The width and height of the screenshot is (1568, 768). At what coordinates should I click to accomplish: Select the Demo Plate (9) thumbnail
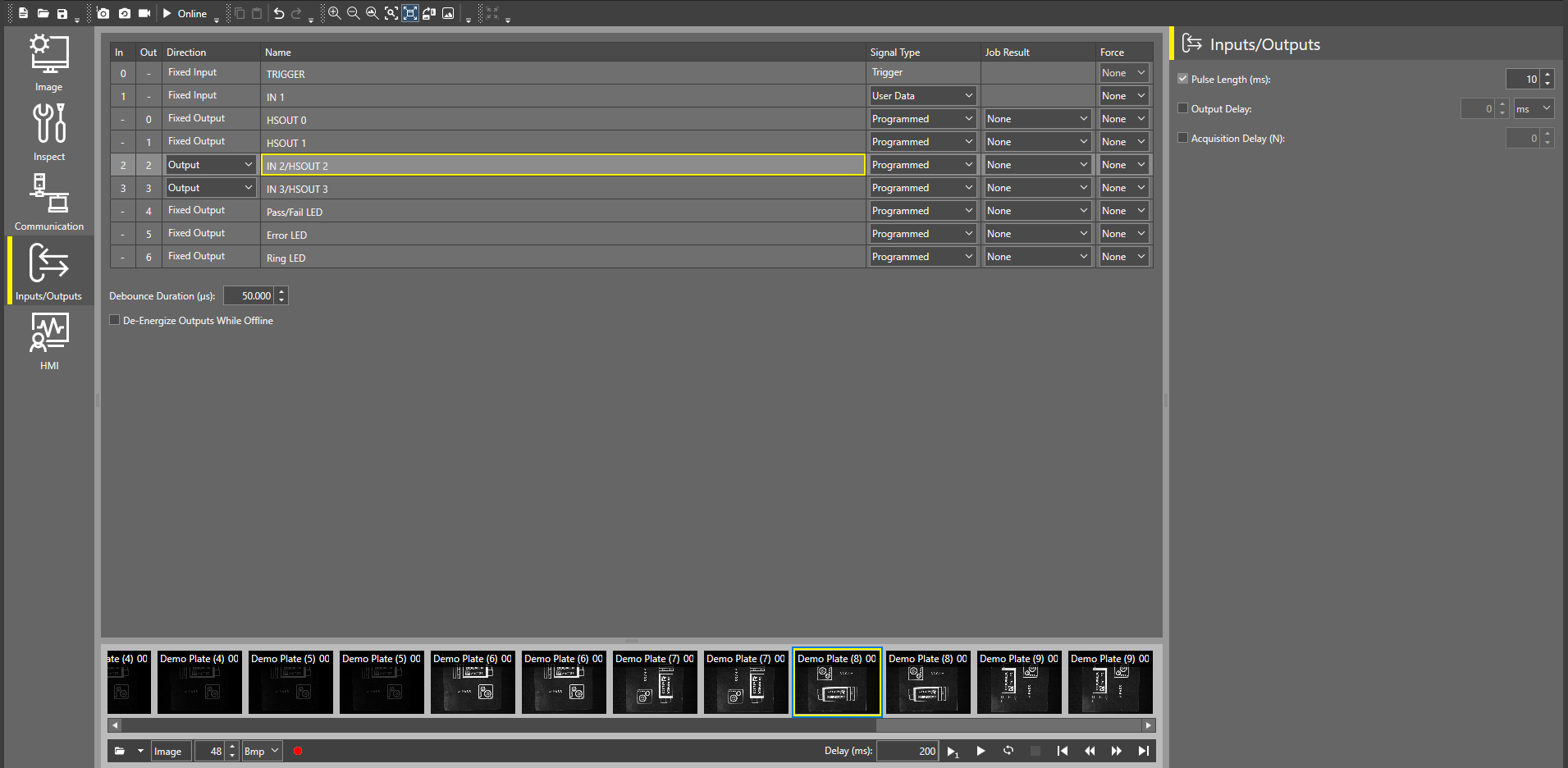[1018, 682]
